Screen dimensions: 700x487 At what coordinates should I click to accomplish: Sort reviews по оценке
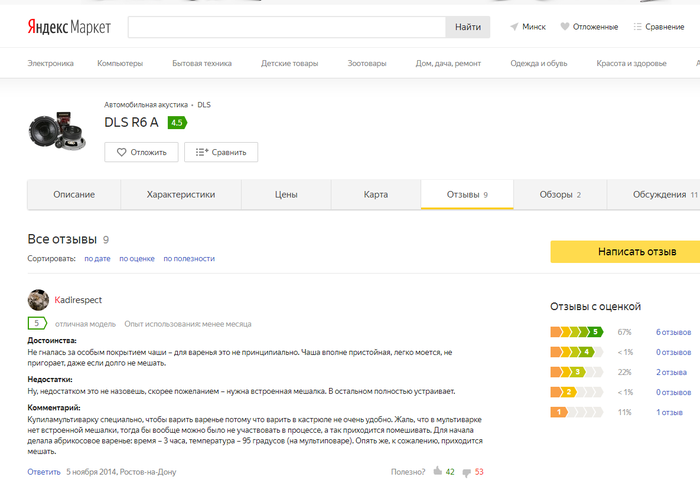[137, 258]
